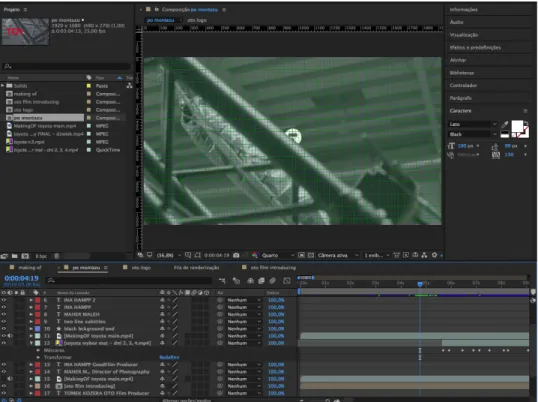The height and width of the screenshot is (402, 538).
Task: Click the current time indicator on ruler
Action: point(420,284)
